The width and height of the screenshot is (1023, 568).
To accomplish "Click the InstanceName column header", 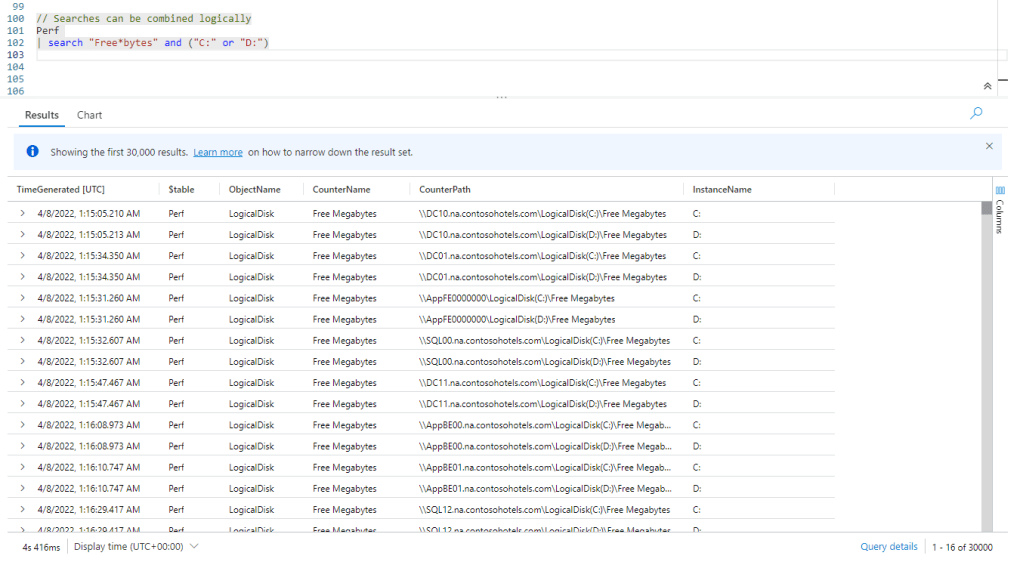I will (721, 189).
